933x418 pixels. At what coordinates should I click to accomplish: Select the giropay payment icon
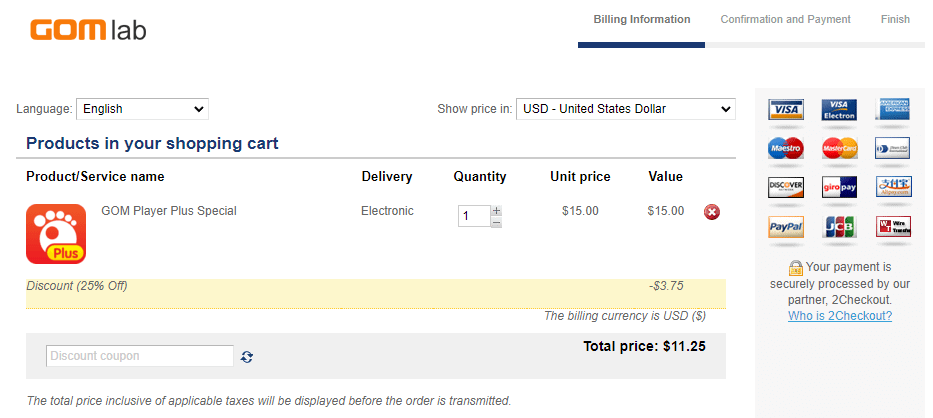pyautogui.click(x=840, y=187)
